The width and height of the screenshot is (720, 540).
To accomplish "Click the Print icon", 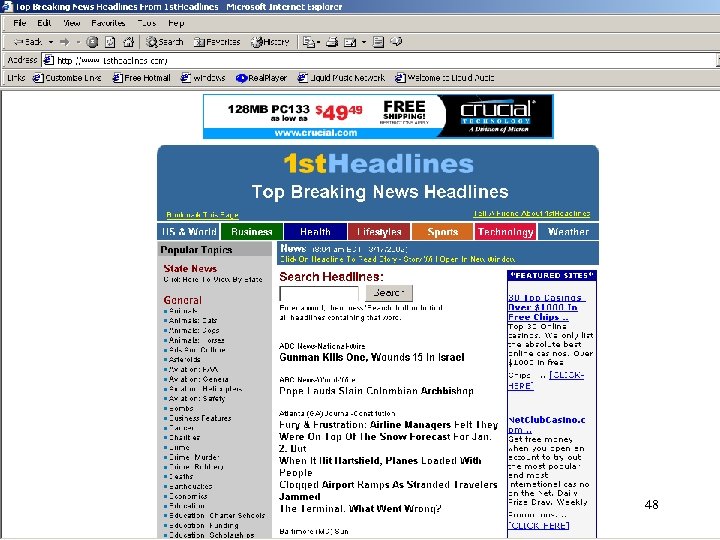I will pyautogui.click(x=332, y=42).
